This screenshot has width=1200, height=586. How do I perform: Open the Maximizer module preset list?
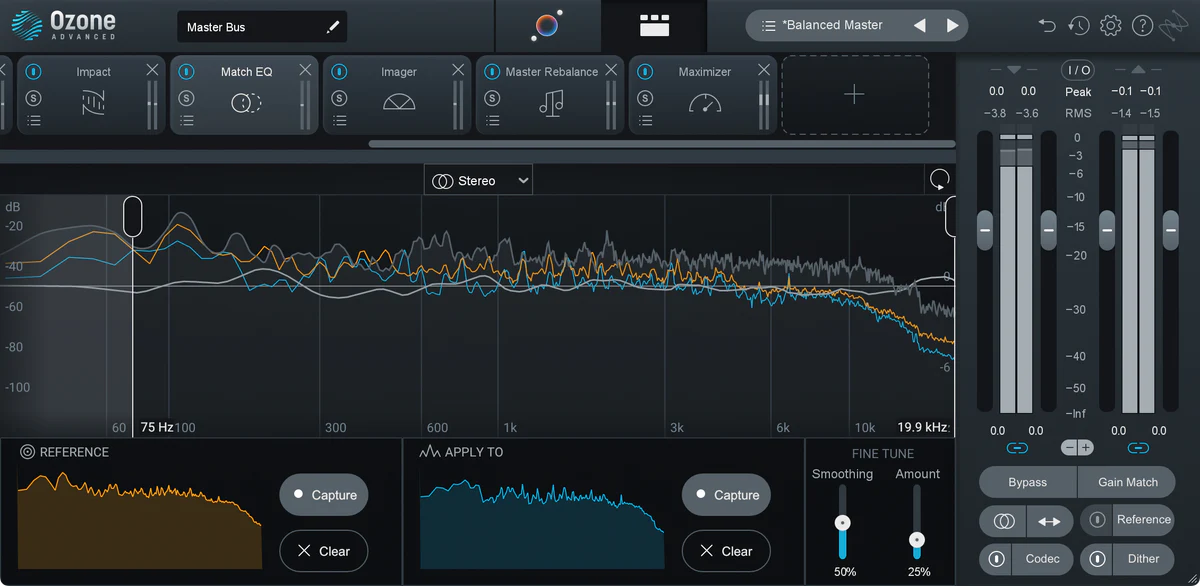point(645,121)
